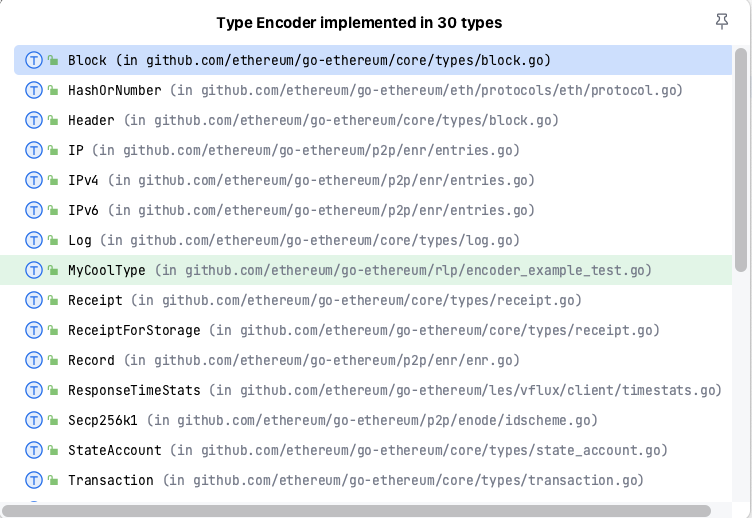Click the type icon next to IPv4
This screenshot has width=752, height=518.
[x=34, y=180]
